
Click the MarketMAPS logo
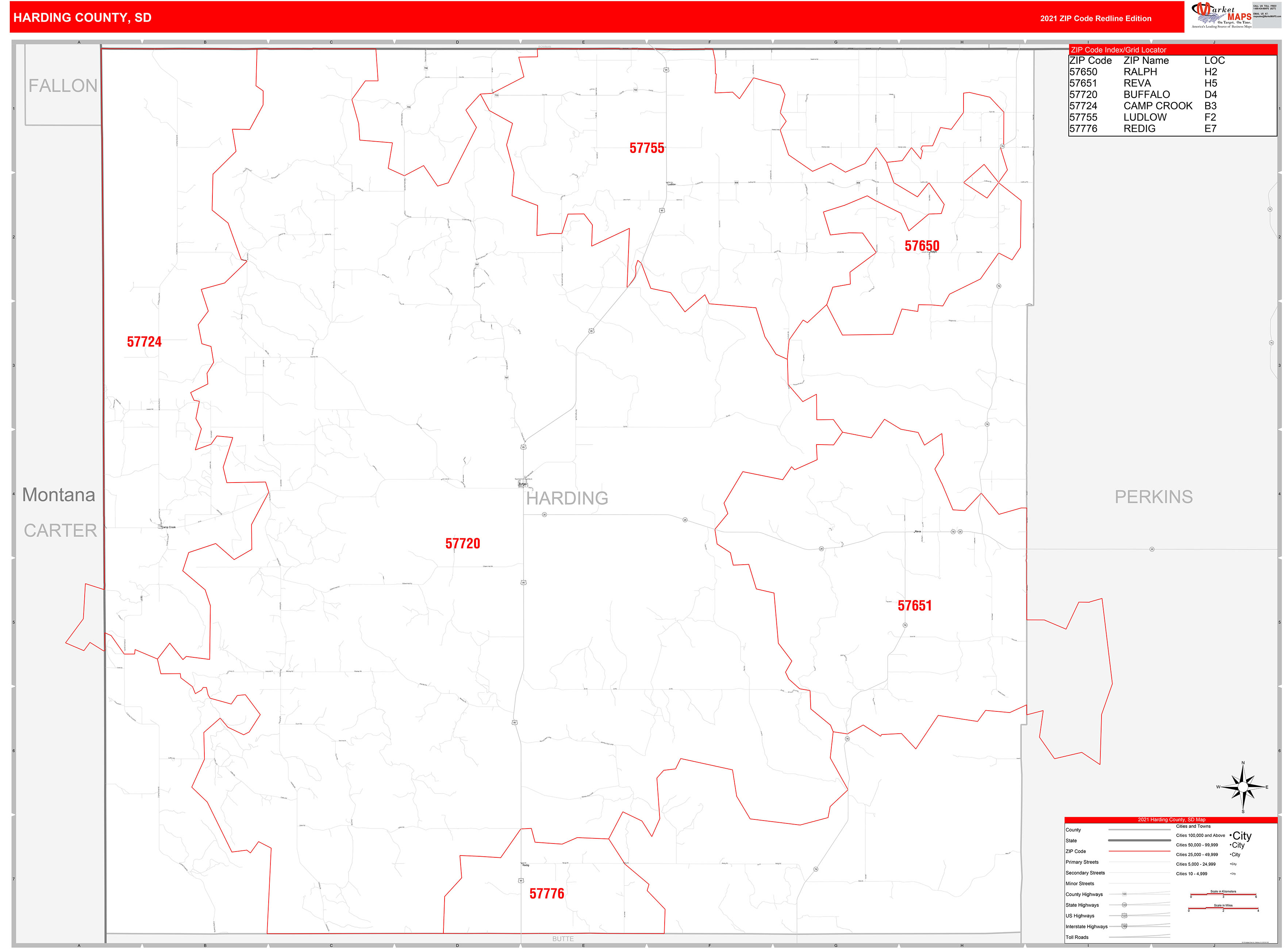[1221, 15]
